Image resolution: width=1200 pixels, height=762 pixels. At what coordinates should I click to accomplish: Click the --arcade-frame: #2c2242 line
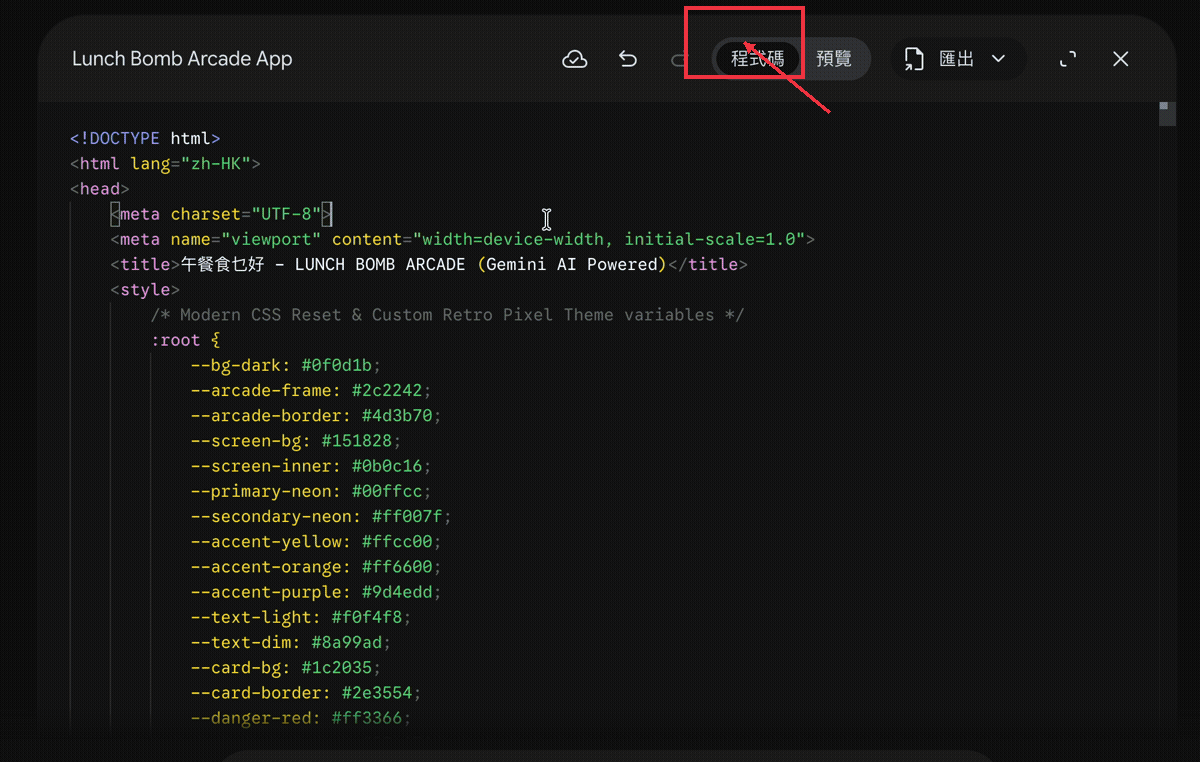(311, 390)
